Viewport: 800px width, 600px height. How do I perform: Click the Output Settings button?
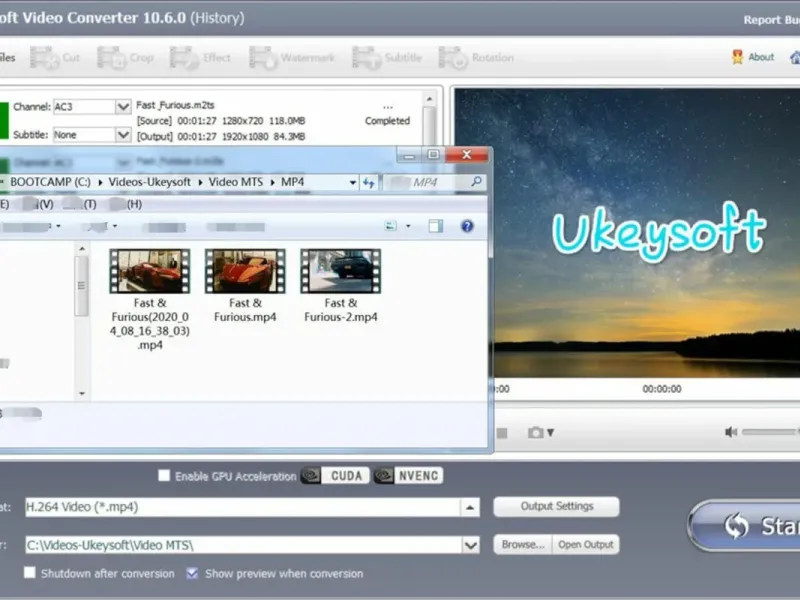click(x=557, y=506)
